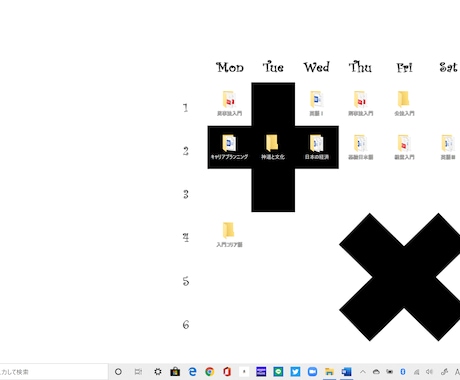Select the Thursday period 1 folder
The height and width of the screenshot is (380, 460).
360,103
